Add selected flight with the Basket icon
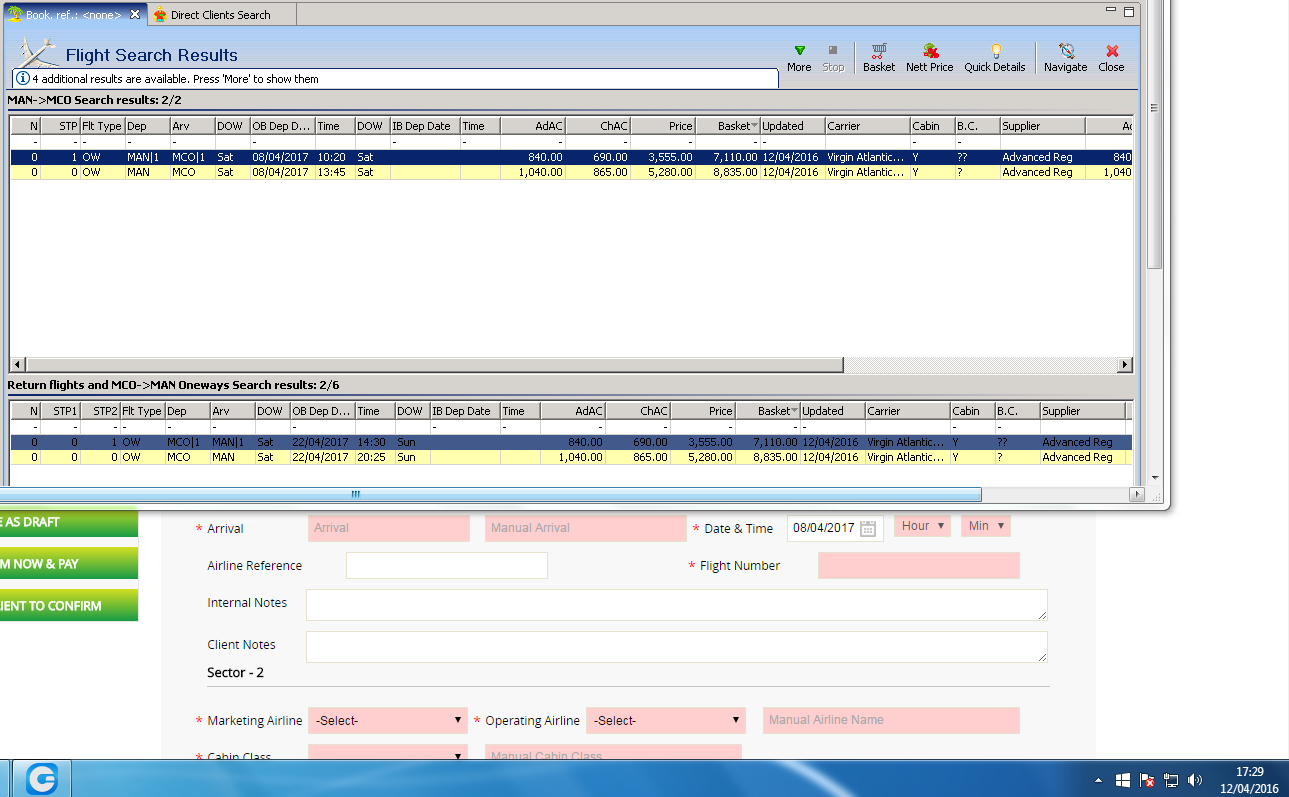 point(879,50)
